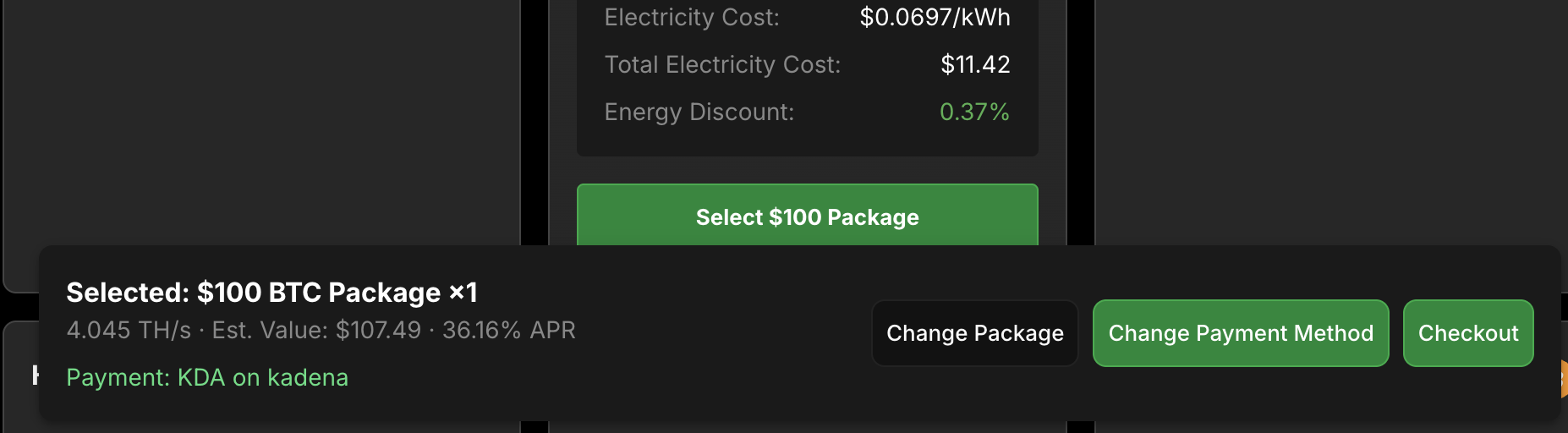Screen dimensions: 1568x433
Task: Select the $100 Package
Action: click(x=807, y=216)
